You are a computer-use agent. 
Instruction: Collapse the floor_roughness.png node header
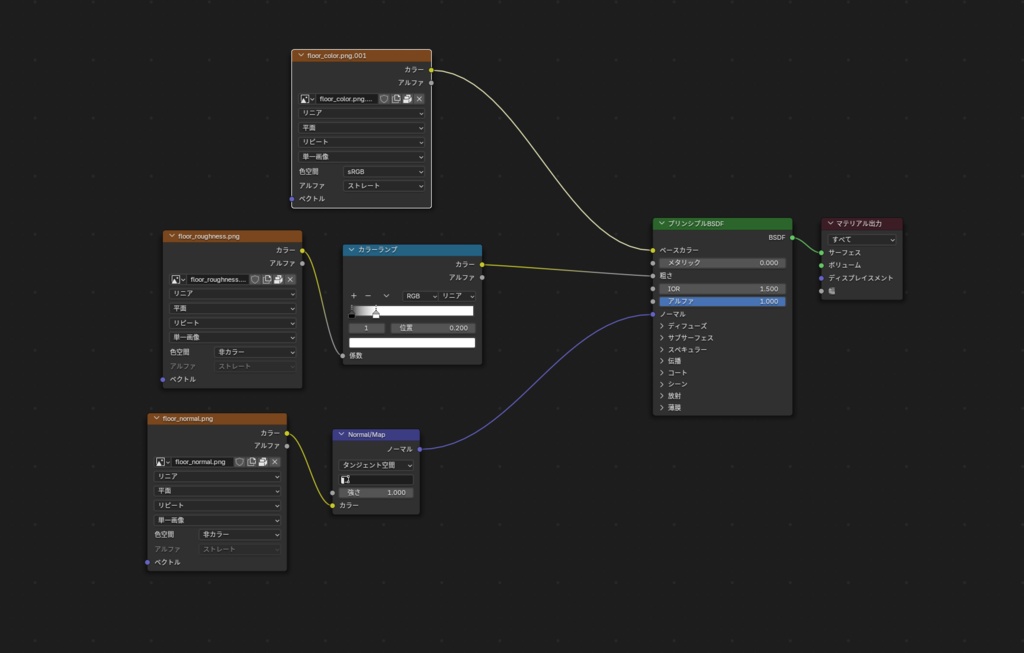(x=172, y=236)
